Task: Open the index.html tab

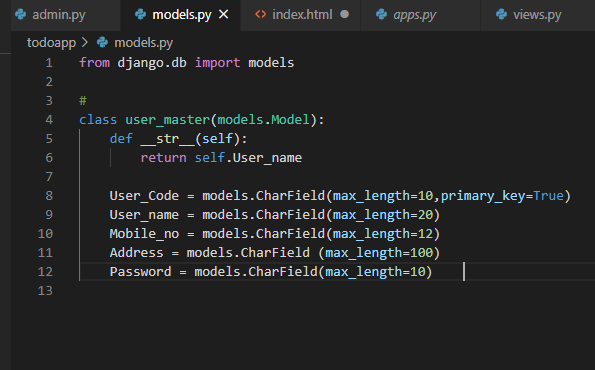Action: pyautogui.click(x=300, y=15)
